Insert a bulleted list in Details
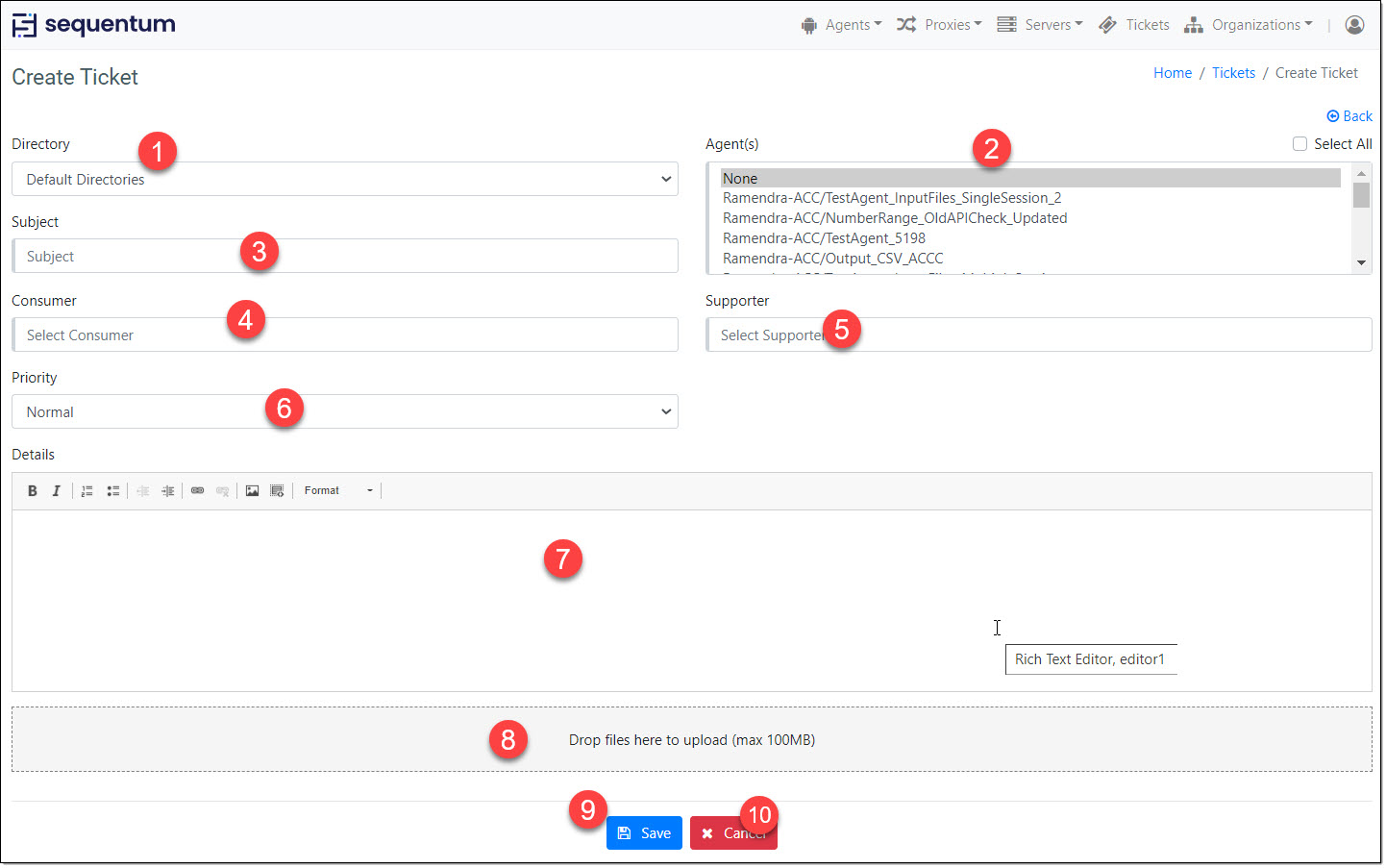 tap(112, 491)
